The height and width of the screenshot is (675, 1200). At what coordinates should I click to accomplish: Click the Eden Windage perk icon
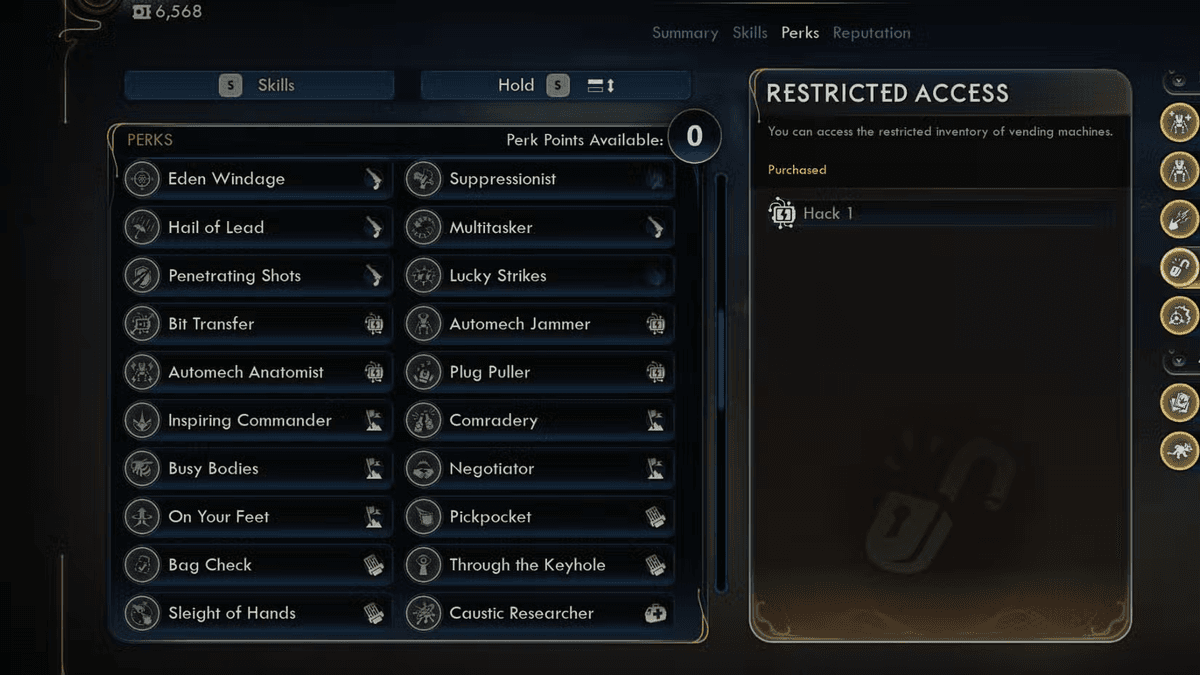point(143,180)
